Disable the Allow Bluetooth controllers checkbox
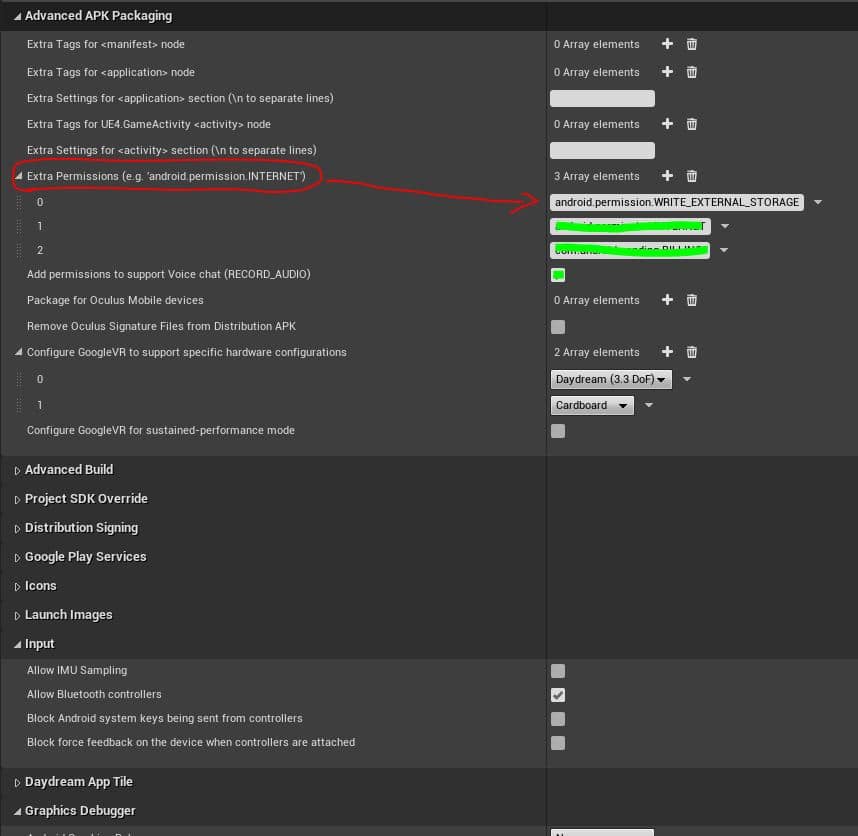The height and width of the screenshot is (836, 858). [558, 694]
